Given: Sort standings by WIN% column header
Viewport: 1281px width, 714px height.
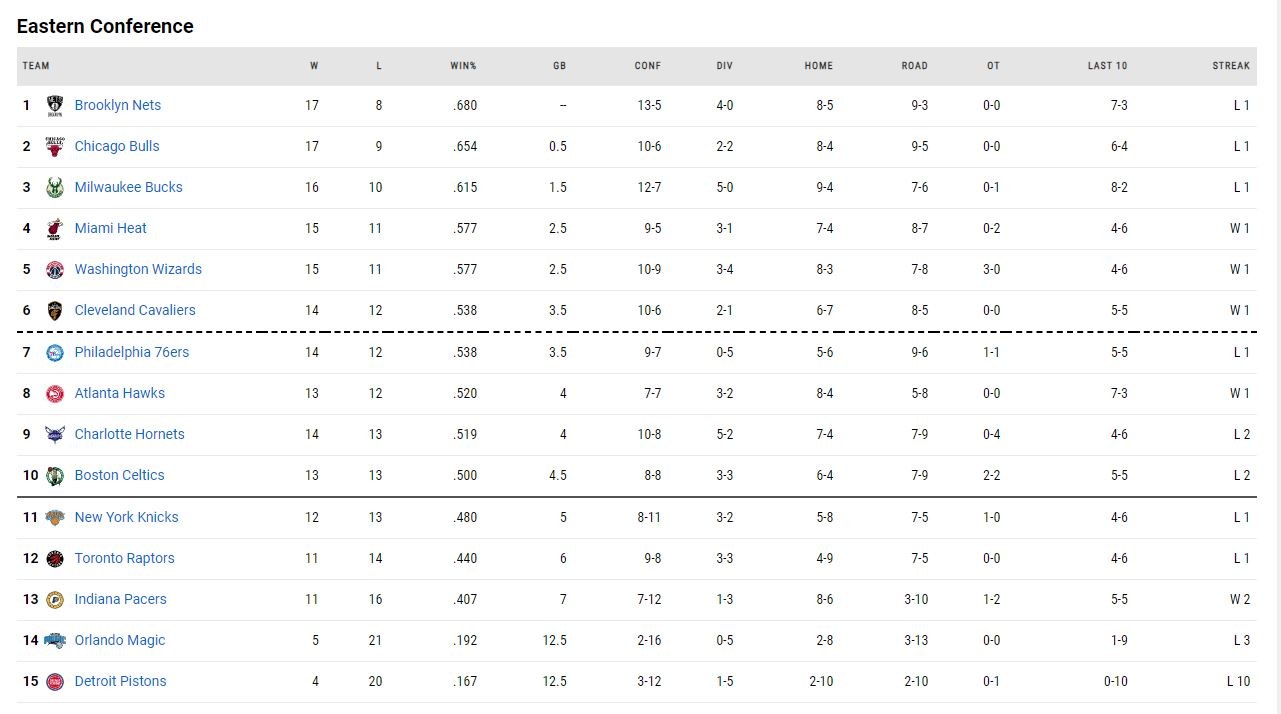Looking at the screenshot, I should click(463, 66).
